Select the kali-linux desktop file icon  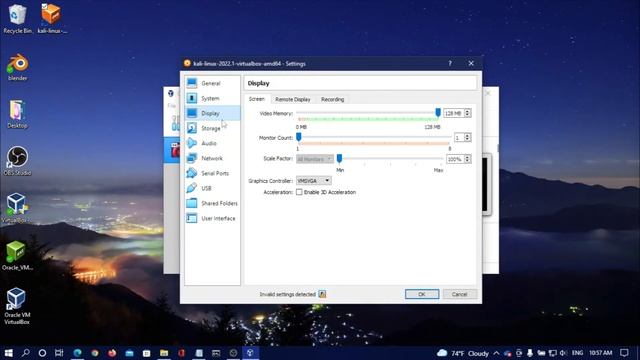(51, 19)
